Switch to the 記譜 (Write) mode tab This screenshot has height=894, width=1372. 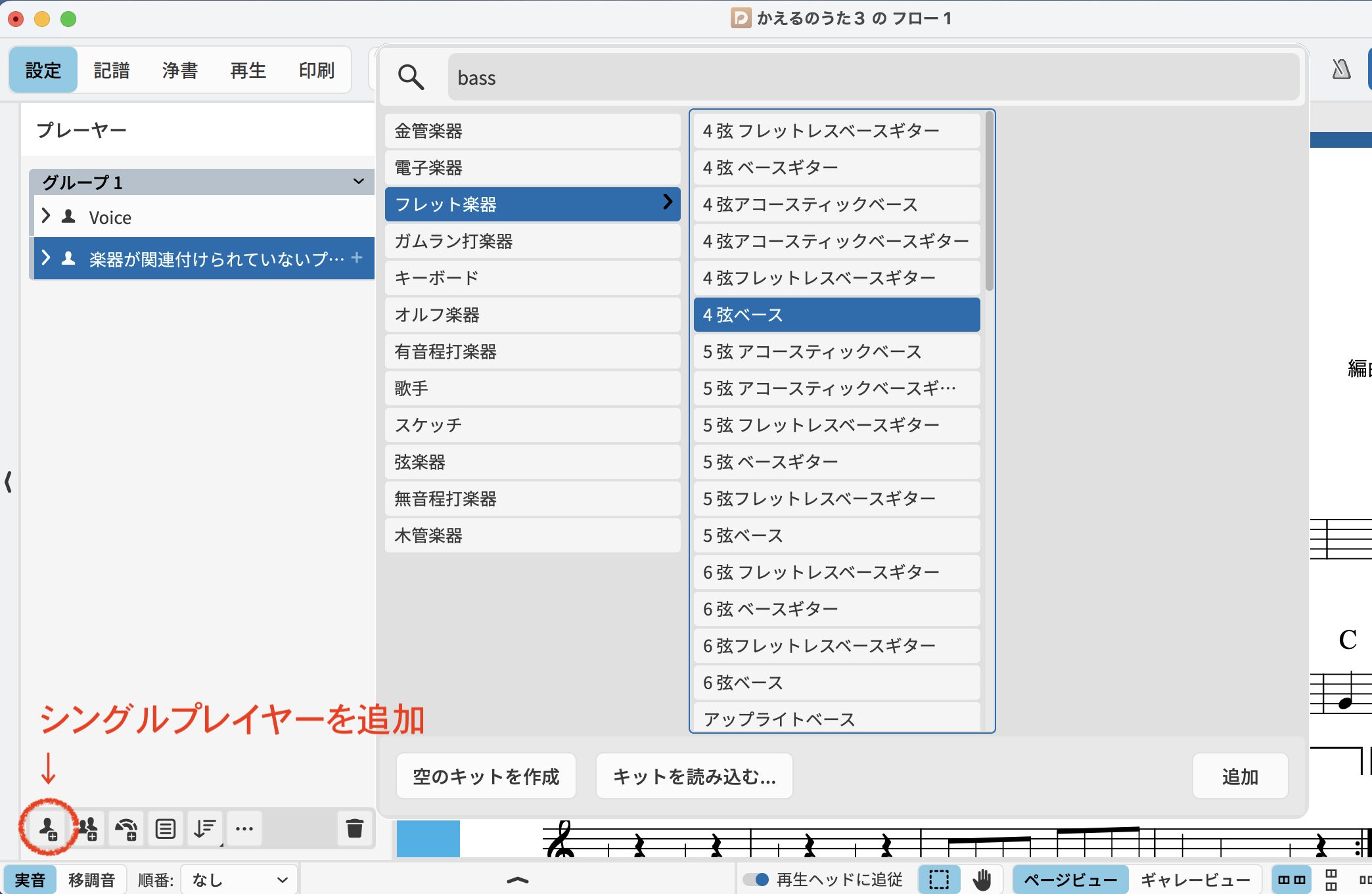coord(112,70)
